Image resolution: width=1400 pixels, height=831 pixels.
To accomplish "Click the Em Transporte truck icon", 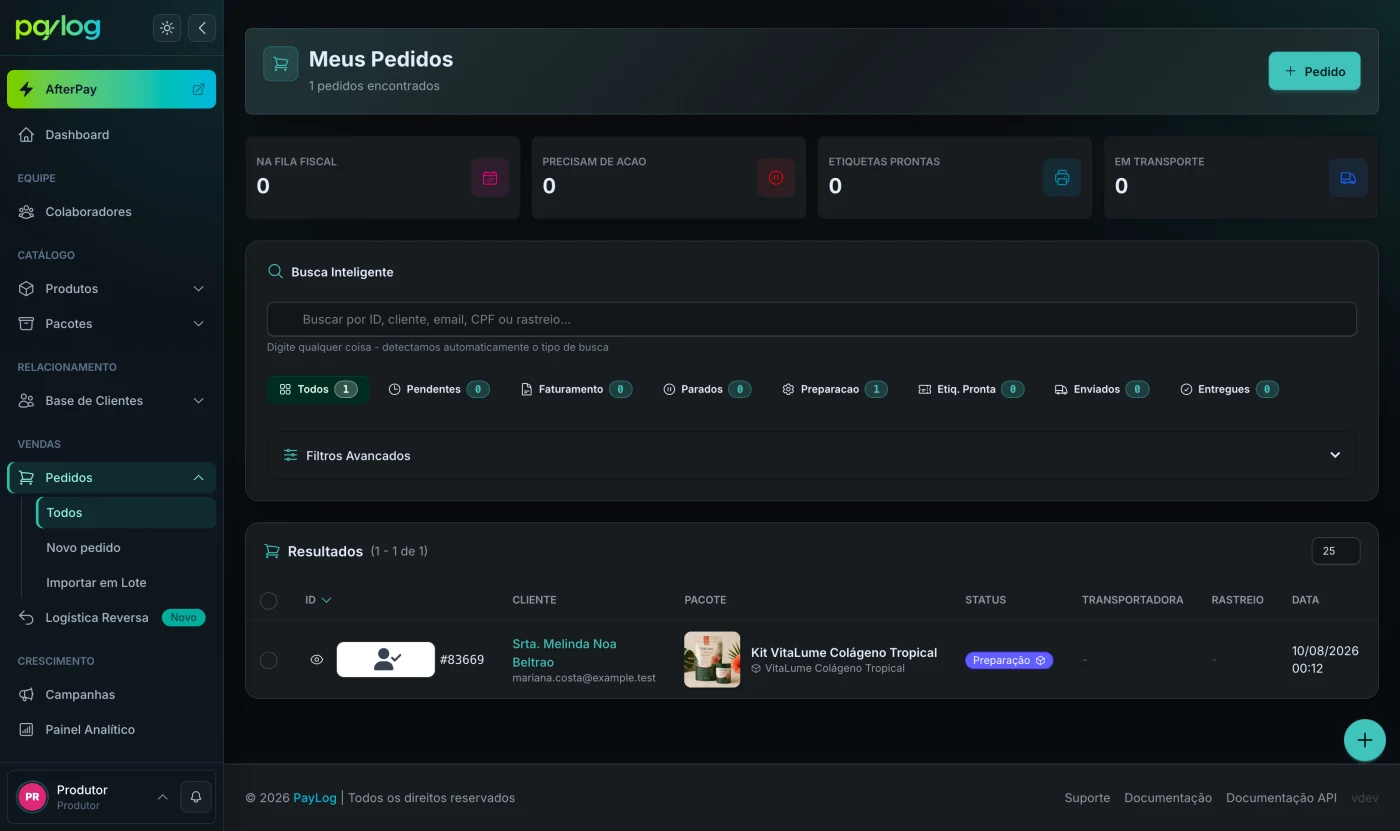I will (1348, 178).
